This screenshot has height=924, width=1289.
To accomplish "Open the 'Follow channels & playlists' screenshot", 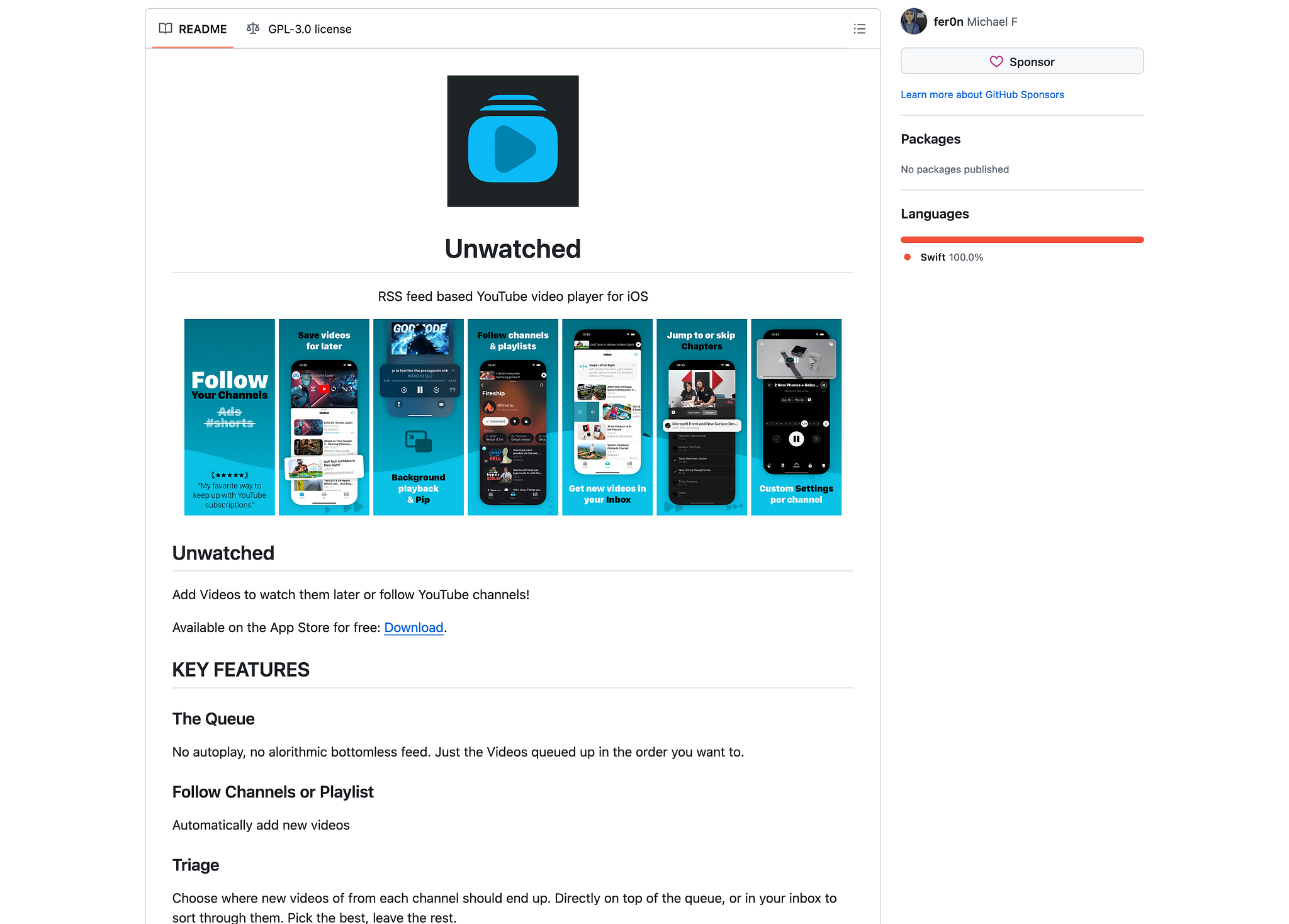I will click(x=513, y=417).
